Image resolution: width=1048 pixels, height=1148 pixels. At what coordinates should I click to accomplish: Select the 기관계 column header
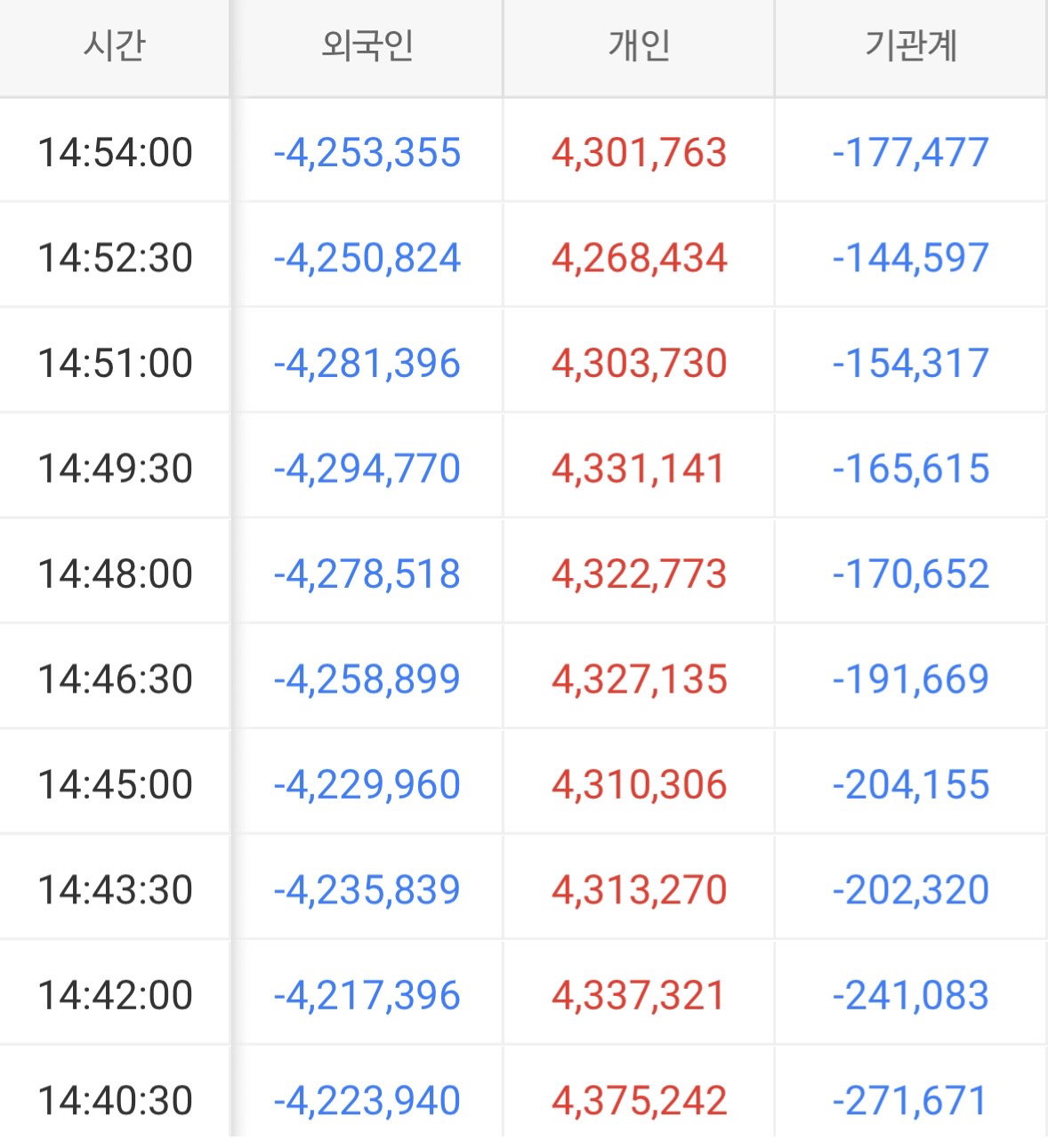click(x=911, y=45)
